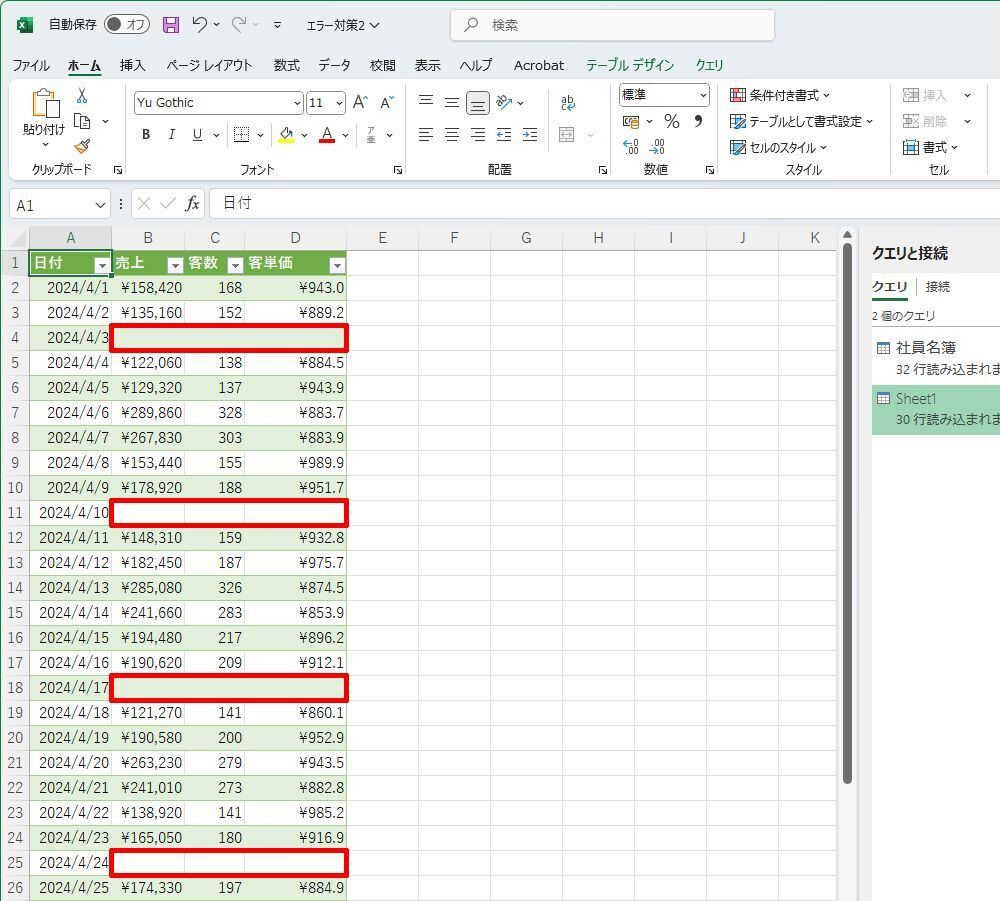Click セルのスタイル button
The height and width of the screenshot is (901, 1000).
pos(778,147)
